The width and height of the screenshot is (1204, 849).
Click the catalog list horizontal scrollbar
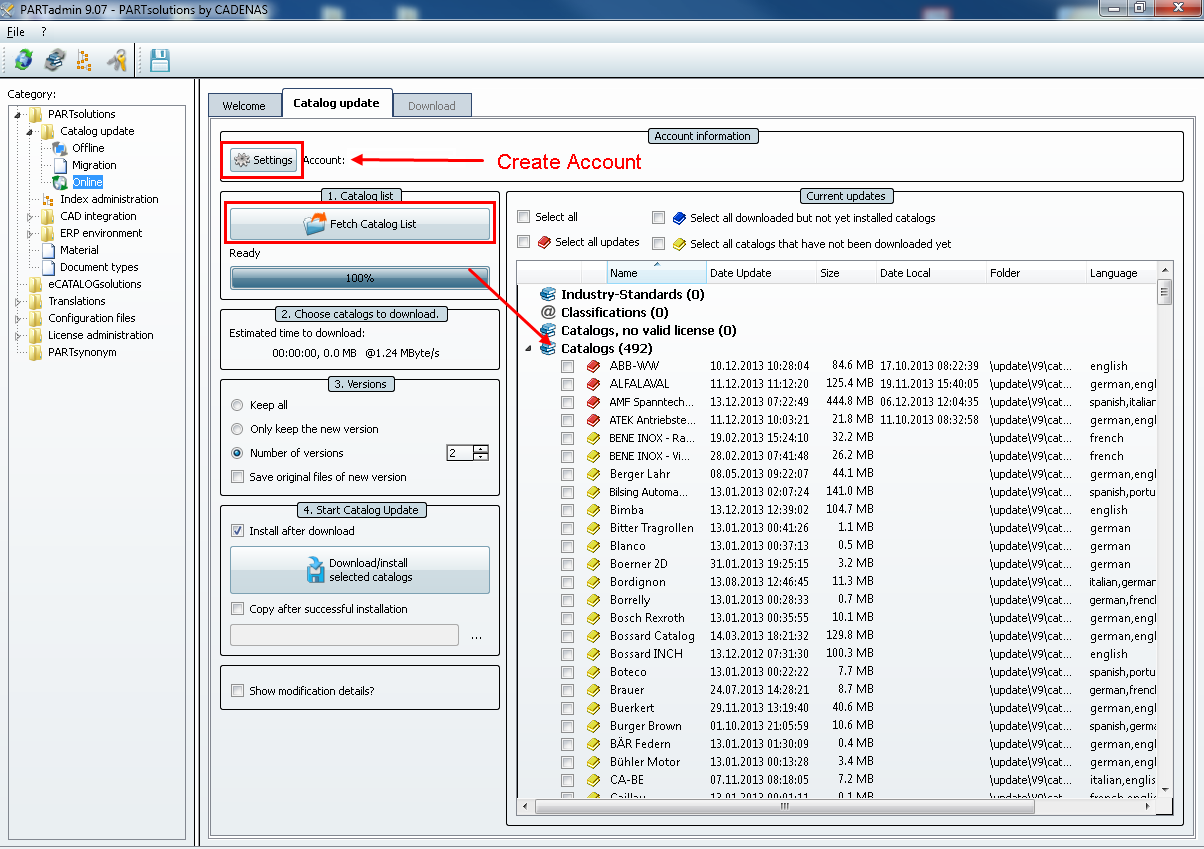(x=837, y=806)
